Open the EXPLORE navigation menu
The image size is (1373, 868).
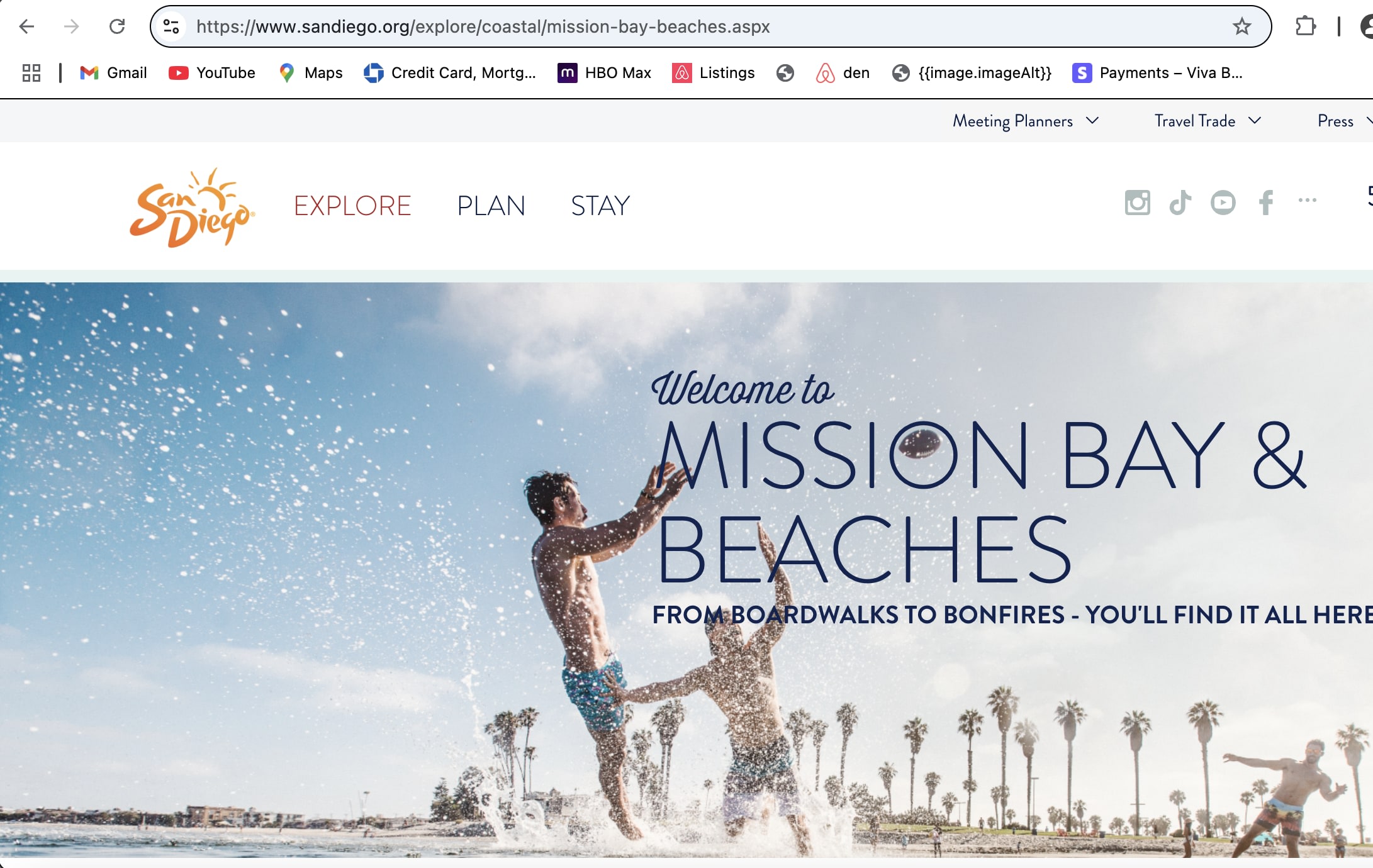352,206
